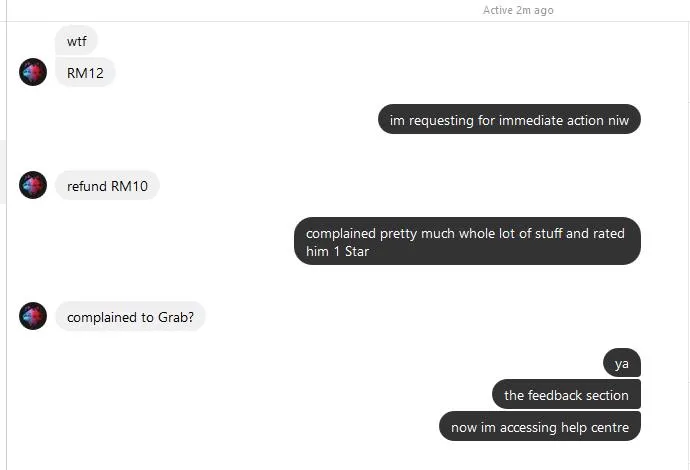Select the 'immediate action niw' sent message

(x=509, y=120)
